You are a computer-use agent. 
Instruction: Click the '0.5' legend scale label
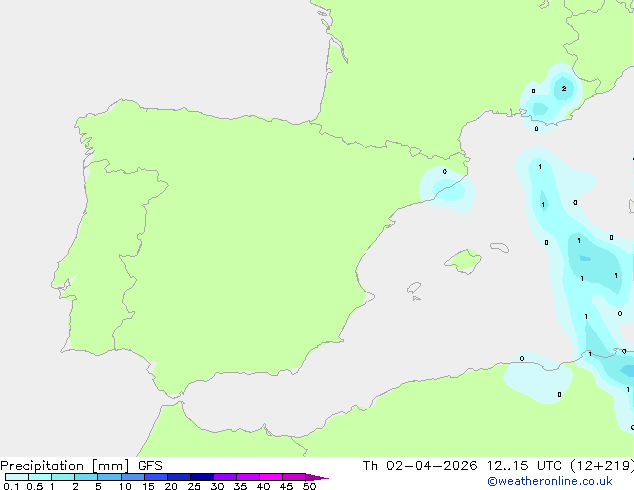point(34,486)
